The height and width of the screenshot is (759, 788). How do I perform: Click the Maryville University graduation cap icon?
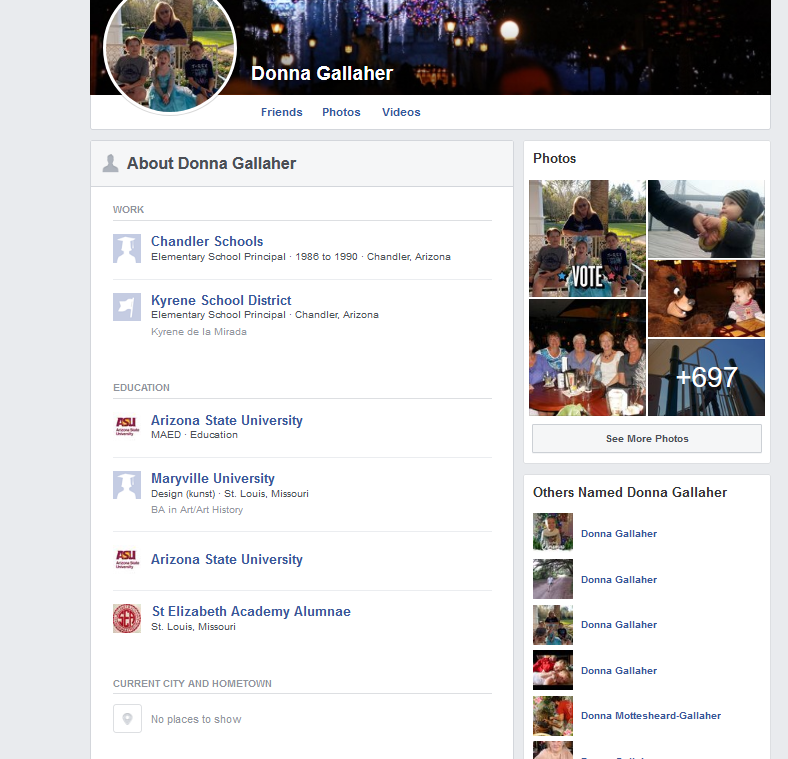click(x=127, y=485)
